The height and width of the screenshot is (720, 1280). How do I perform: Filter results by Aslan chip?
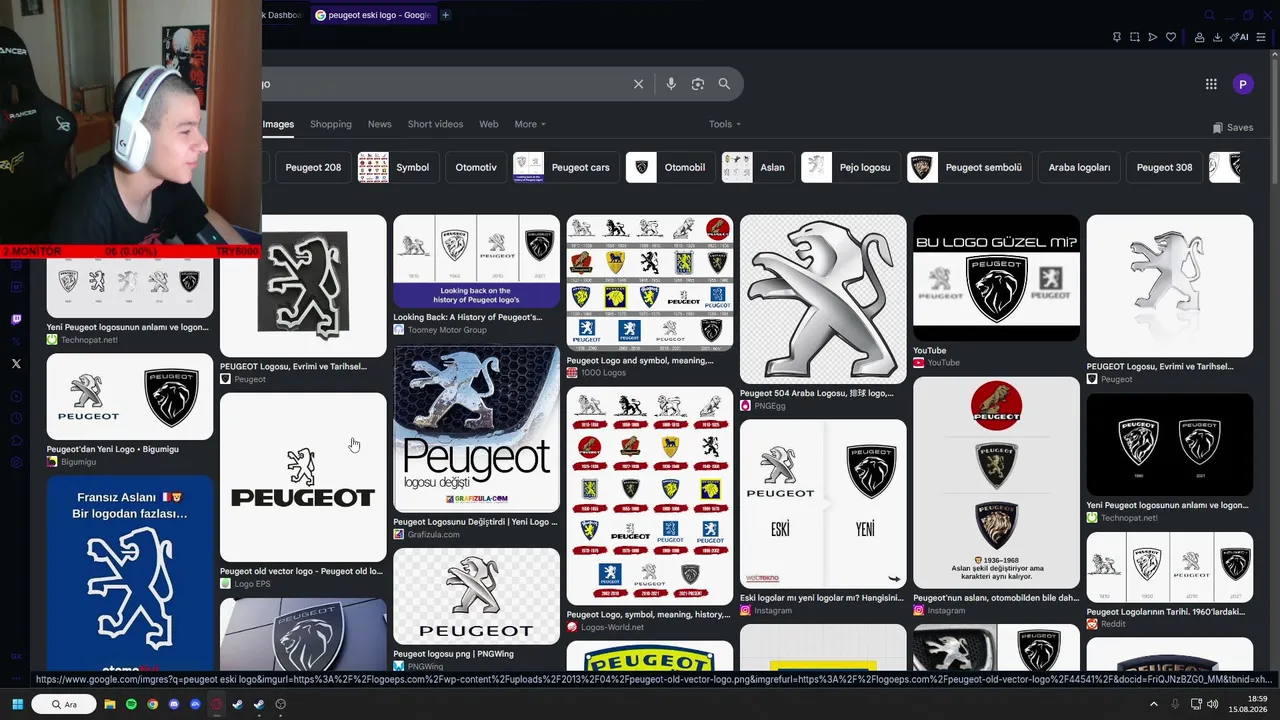758,167
